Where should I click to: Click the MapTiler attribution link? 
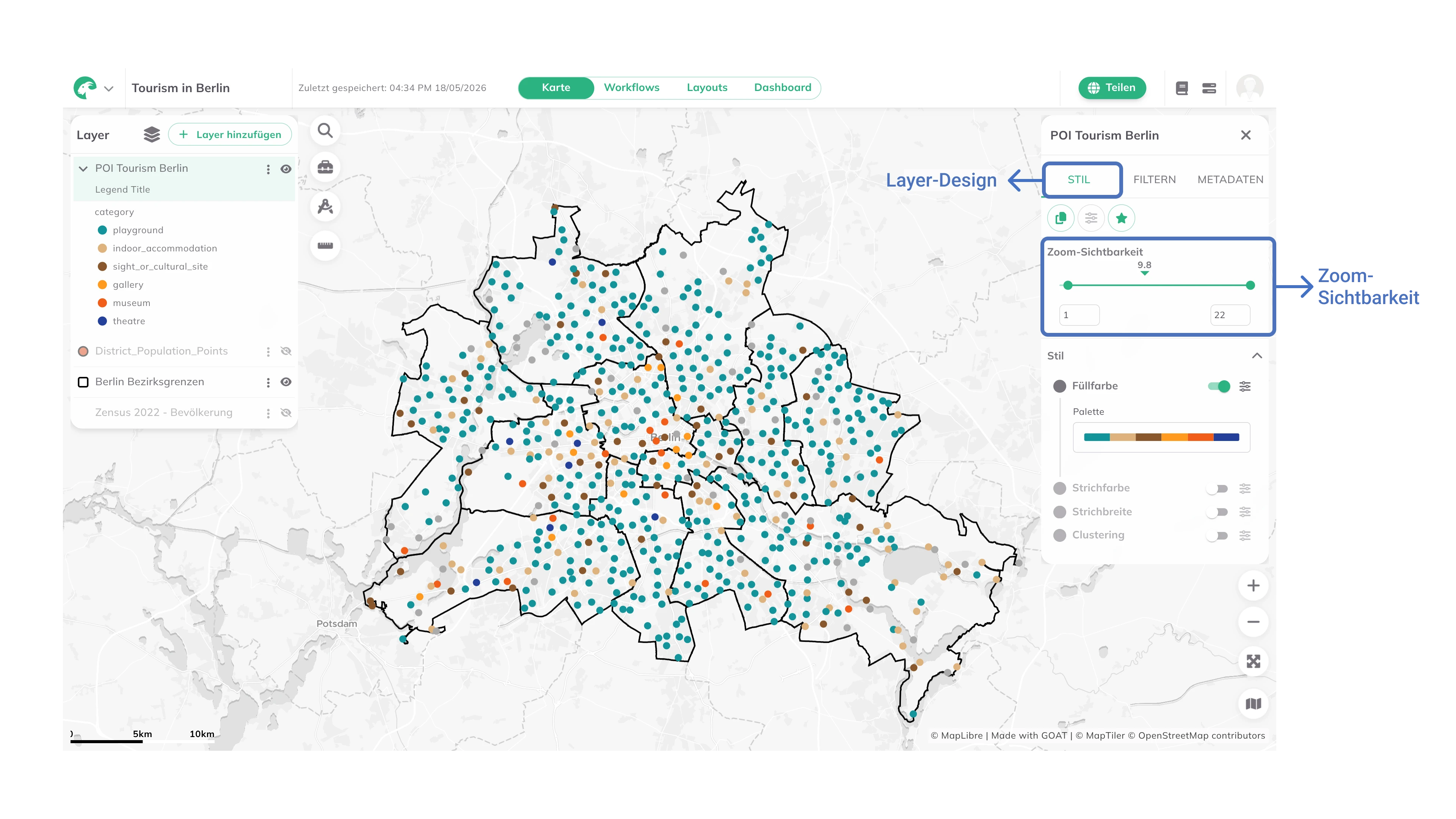[x=1100, y=736]
